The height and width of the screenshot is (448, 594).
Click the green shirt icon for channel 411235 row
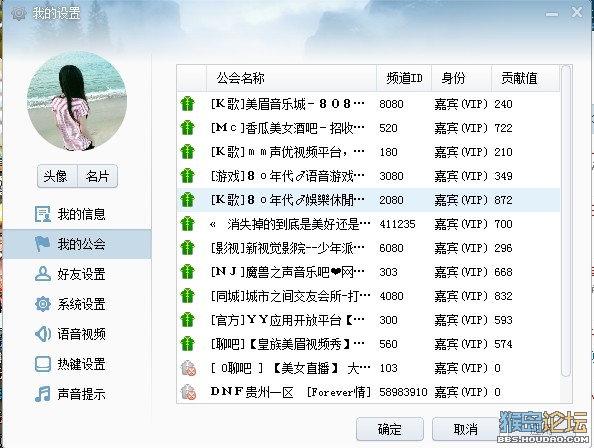tap(188, 224)
